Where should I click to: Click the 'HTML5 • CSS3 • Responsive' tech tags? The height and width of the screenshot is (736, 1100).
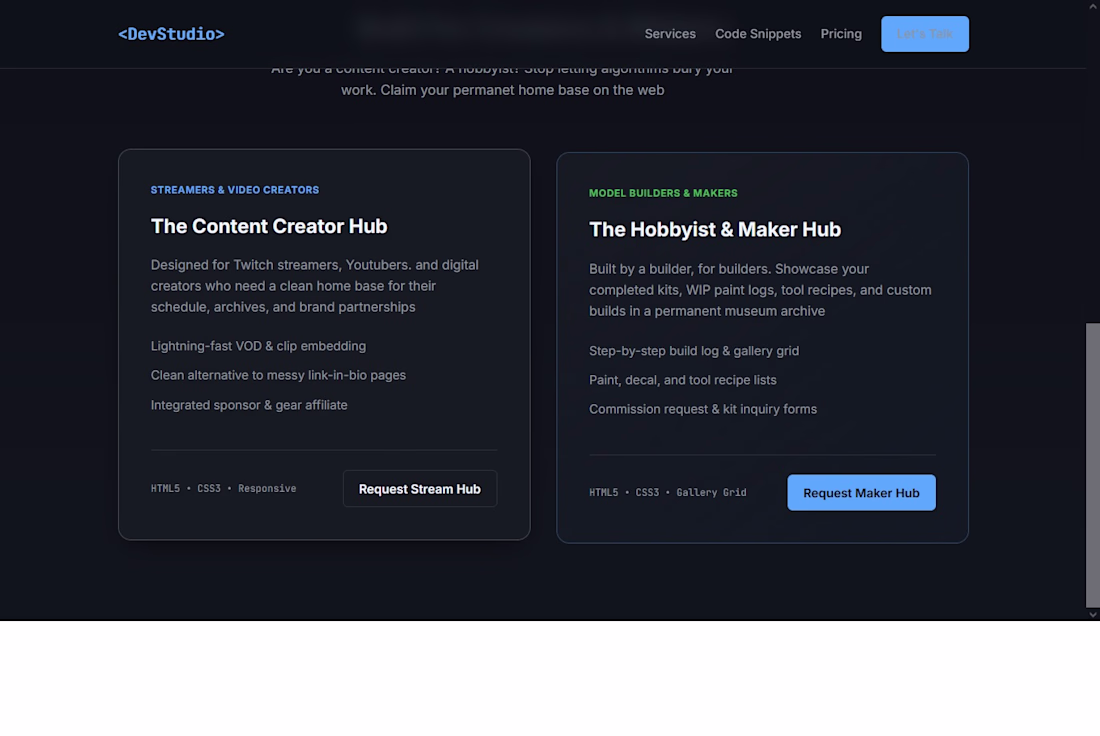click(223, 488)
